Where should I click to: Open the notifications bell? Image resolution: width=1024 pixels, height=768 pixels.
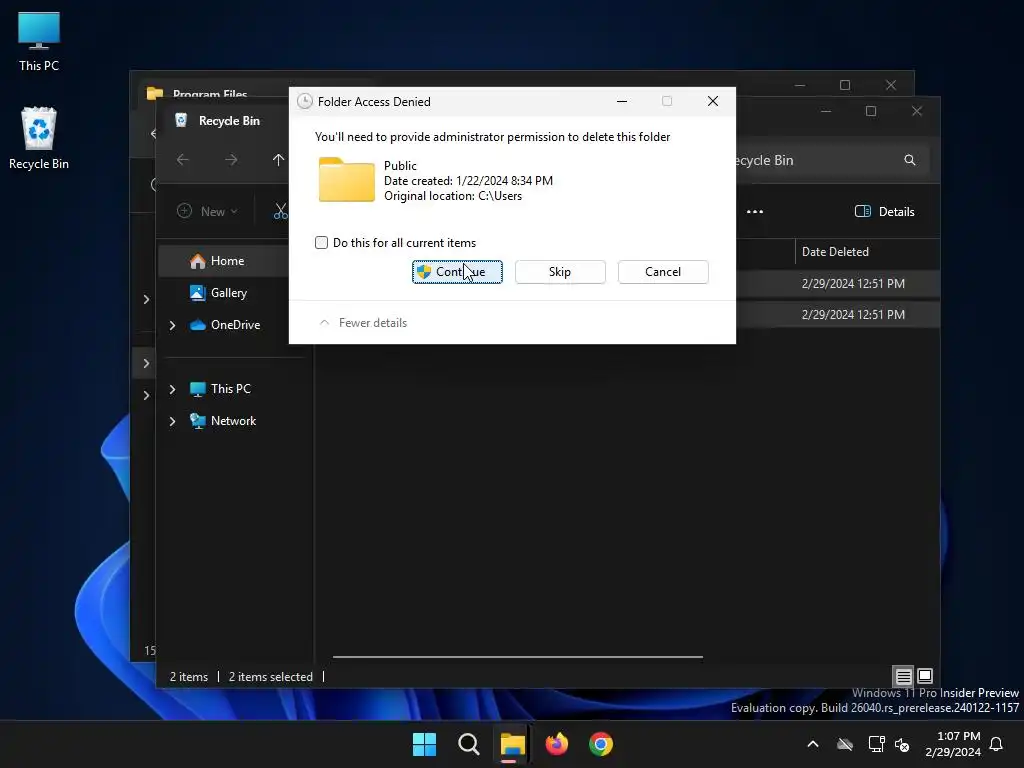coord(996,744)
